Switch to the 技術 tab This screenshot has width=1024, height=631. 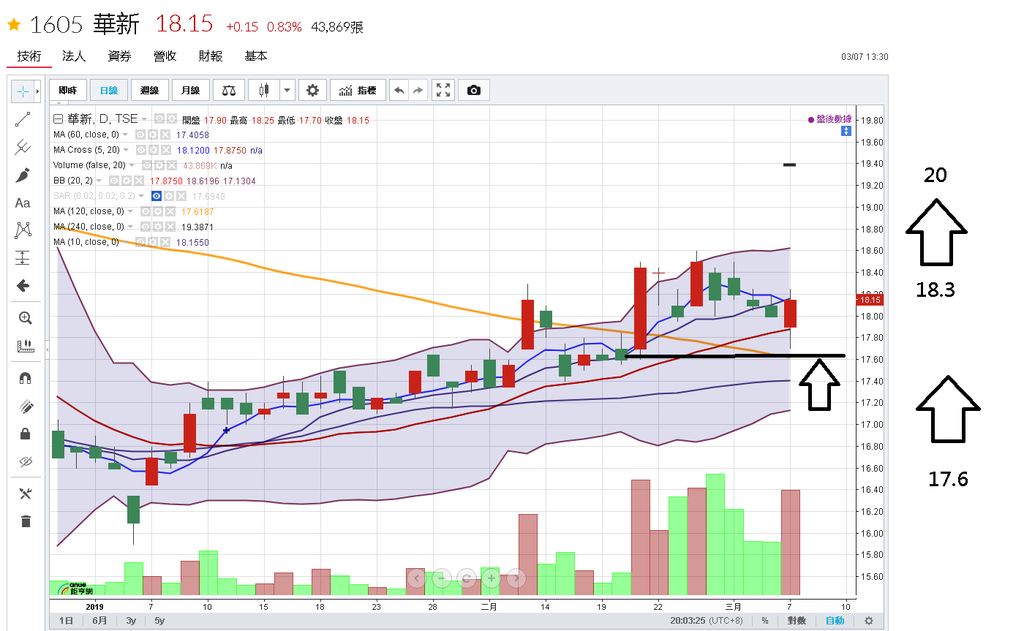[29, 56]
